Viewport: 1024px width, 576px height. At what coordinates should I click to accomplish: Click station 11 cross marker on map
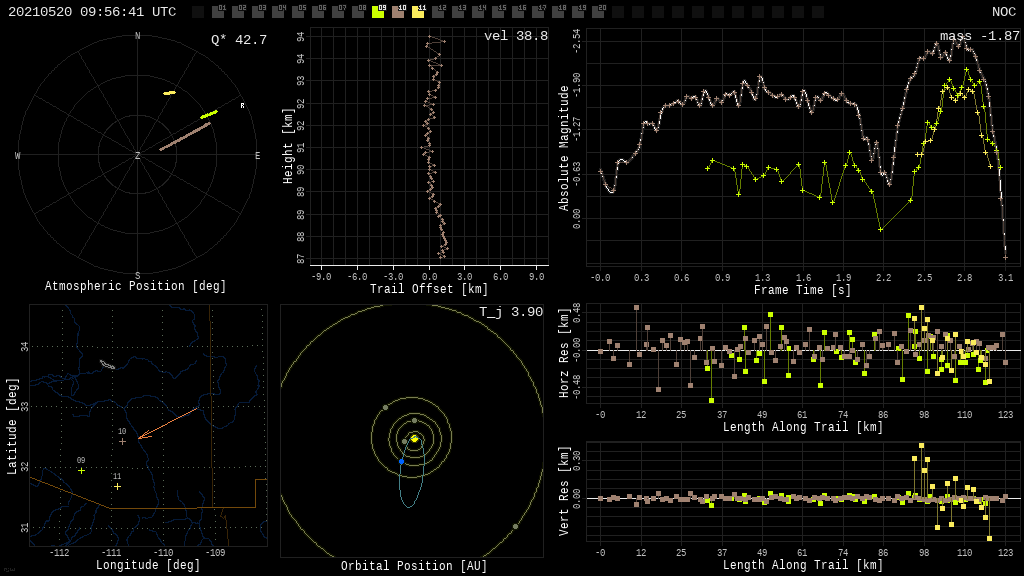point(117,486)
